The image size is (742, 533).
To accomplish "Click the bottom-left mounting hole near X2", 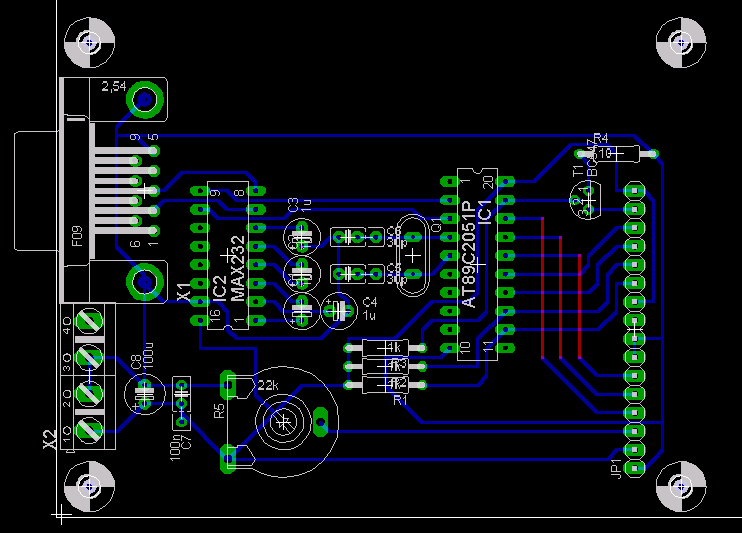I will [x=90, y=487].
